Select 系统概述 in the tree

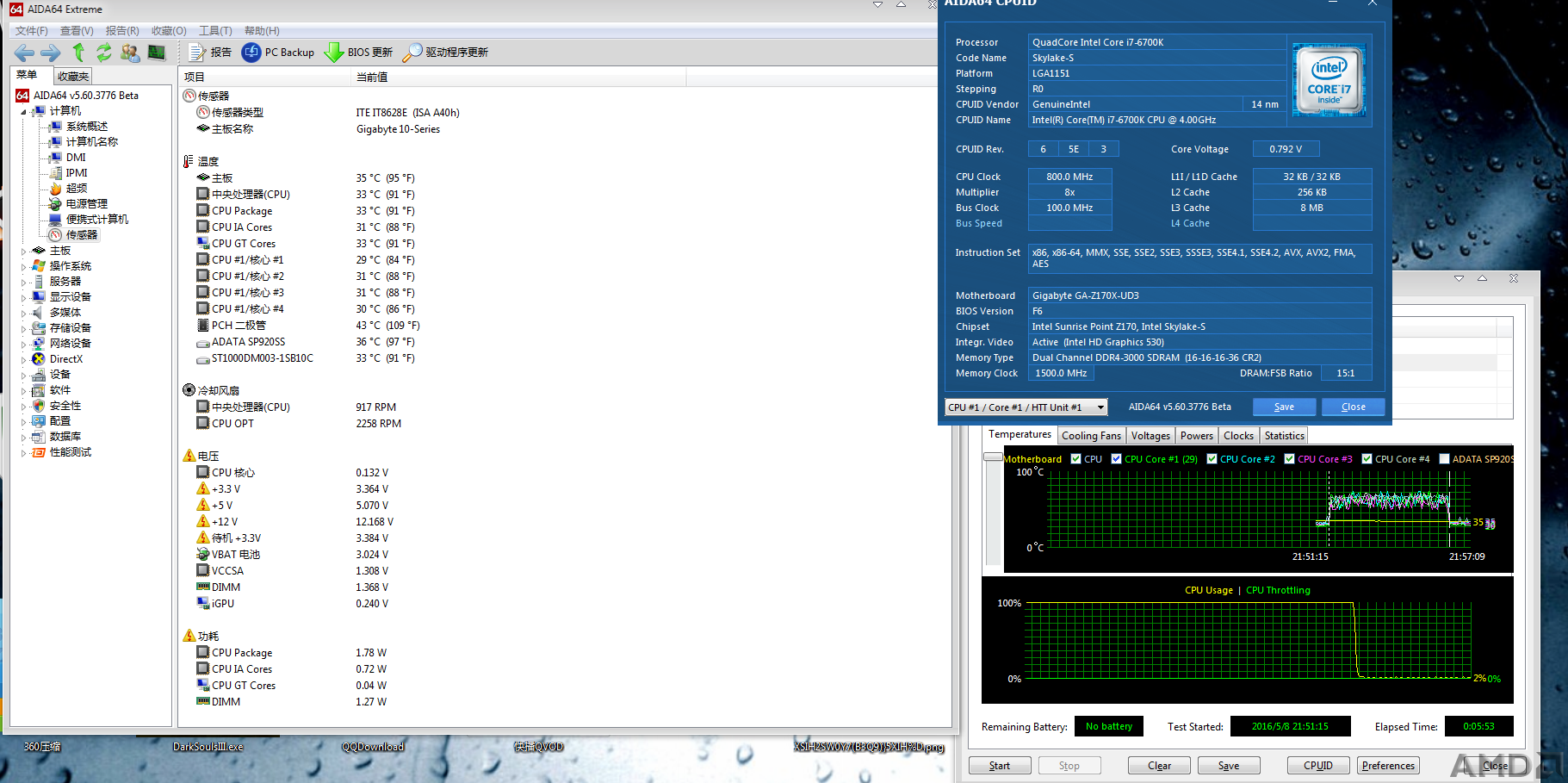click(86, 127)
